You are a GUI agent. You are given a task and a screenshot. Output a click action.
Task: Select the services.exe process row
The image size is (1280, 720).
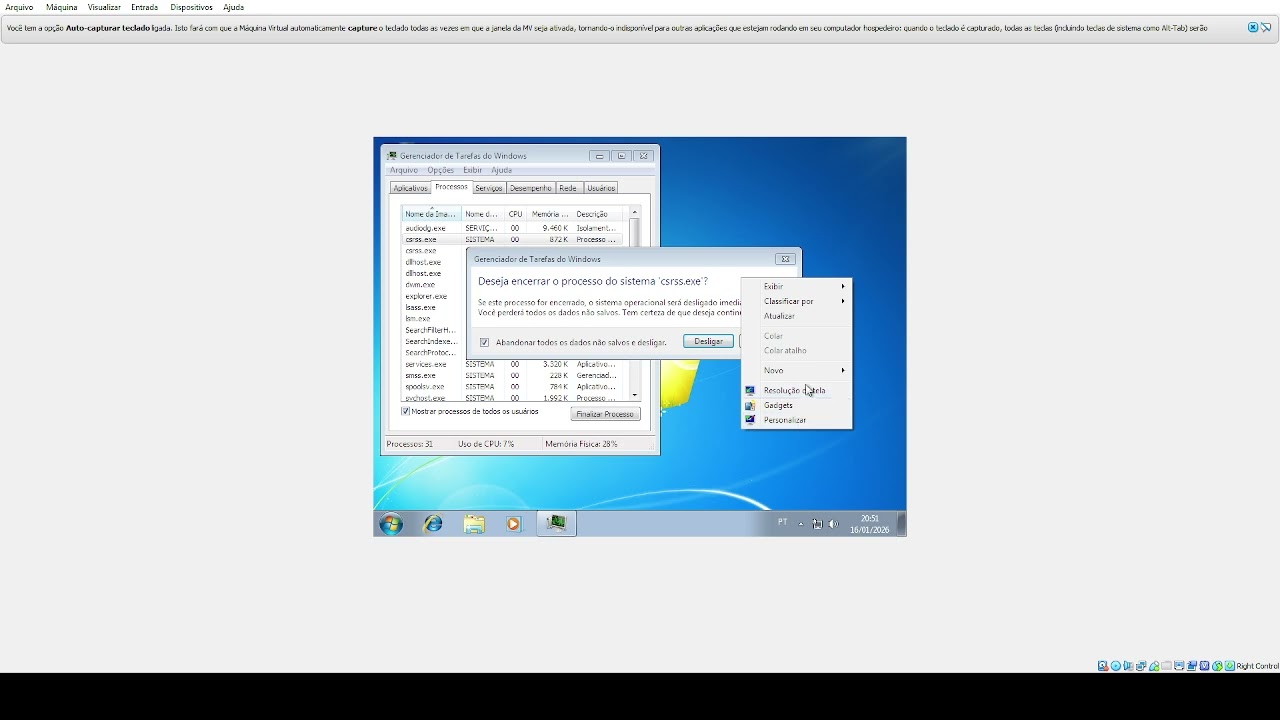point(512,364)
